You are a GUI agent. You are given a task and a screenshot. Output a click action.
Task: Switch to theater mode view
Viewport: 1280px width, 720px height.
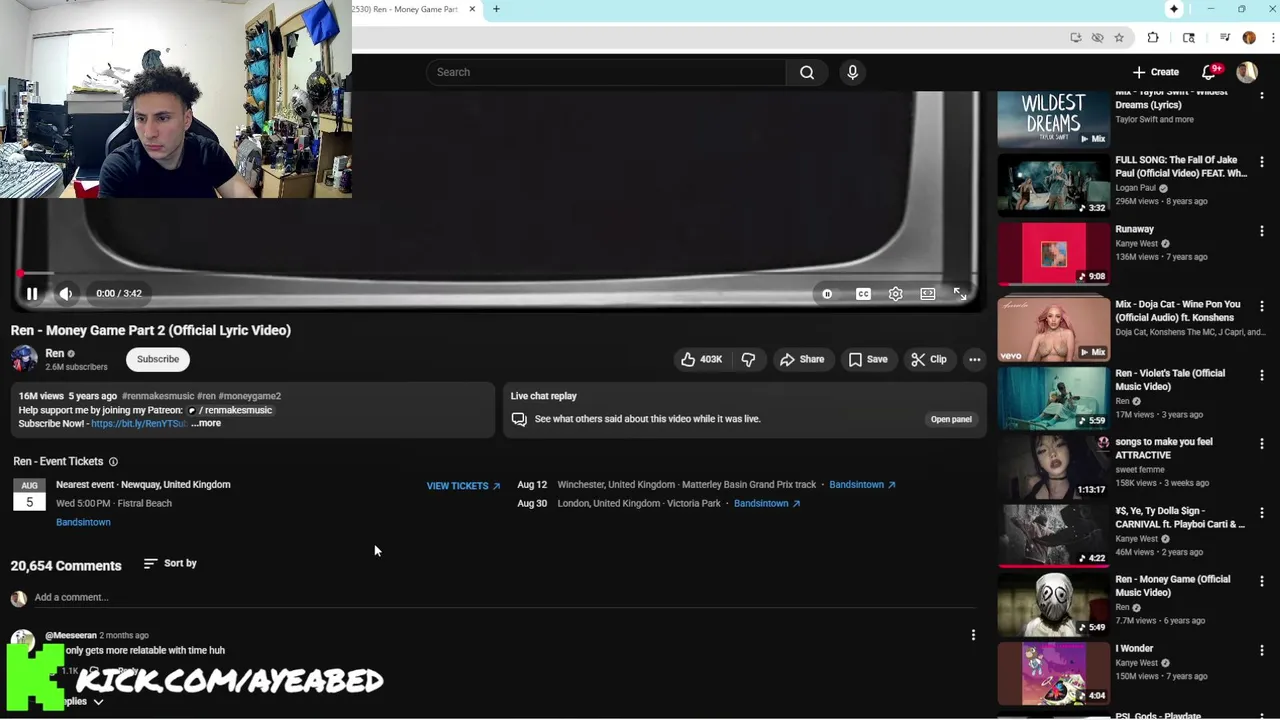928,294
